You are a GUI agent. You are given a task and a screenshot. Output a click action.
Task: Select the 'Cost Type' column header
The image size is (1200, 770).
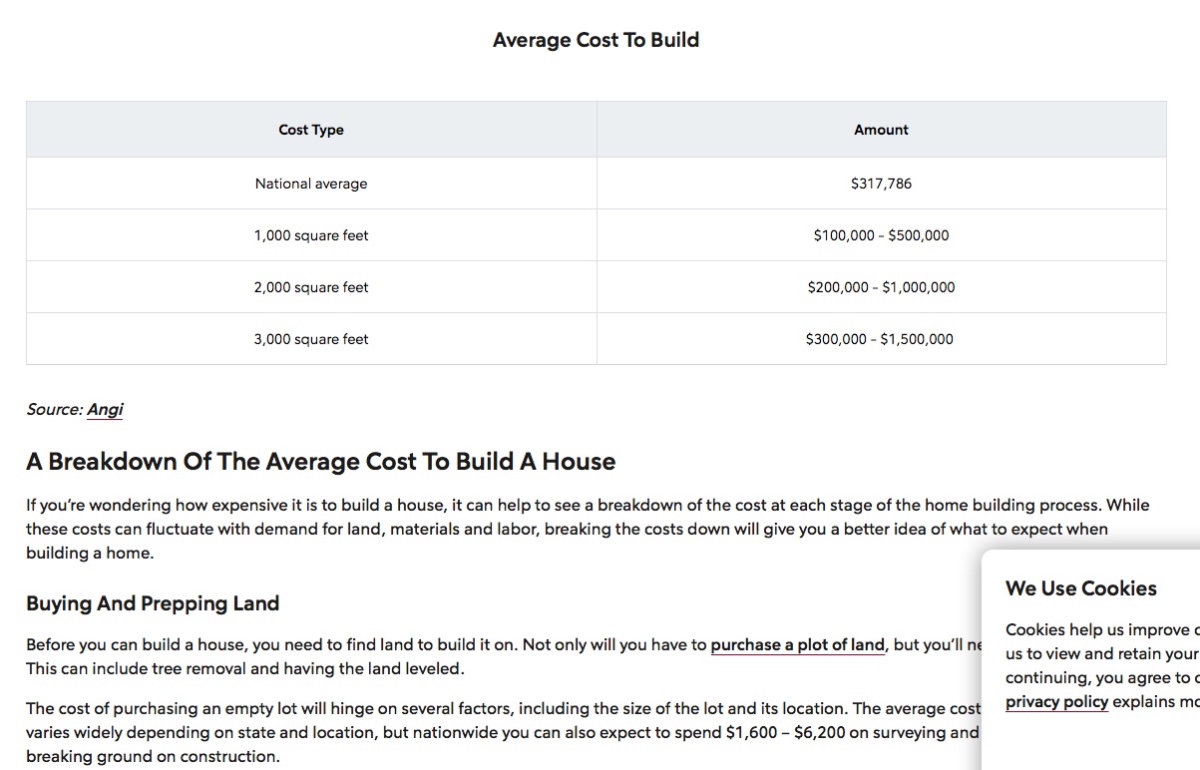[x=311, y=130]
